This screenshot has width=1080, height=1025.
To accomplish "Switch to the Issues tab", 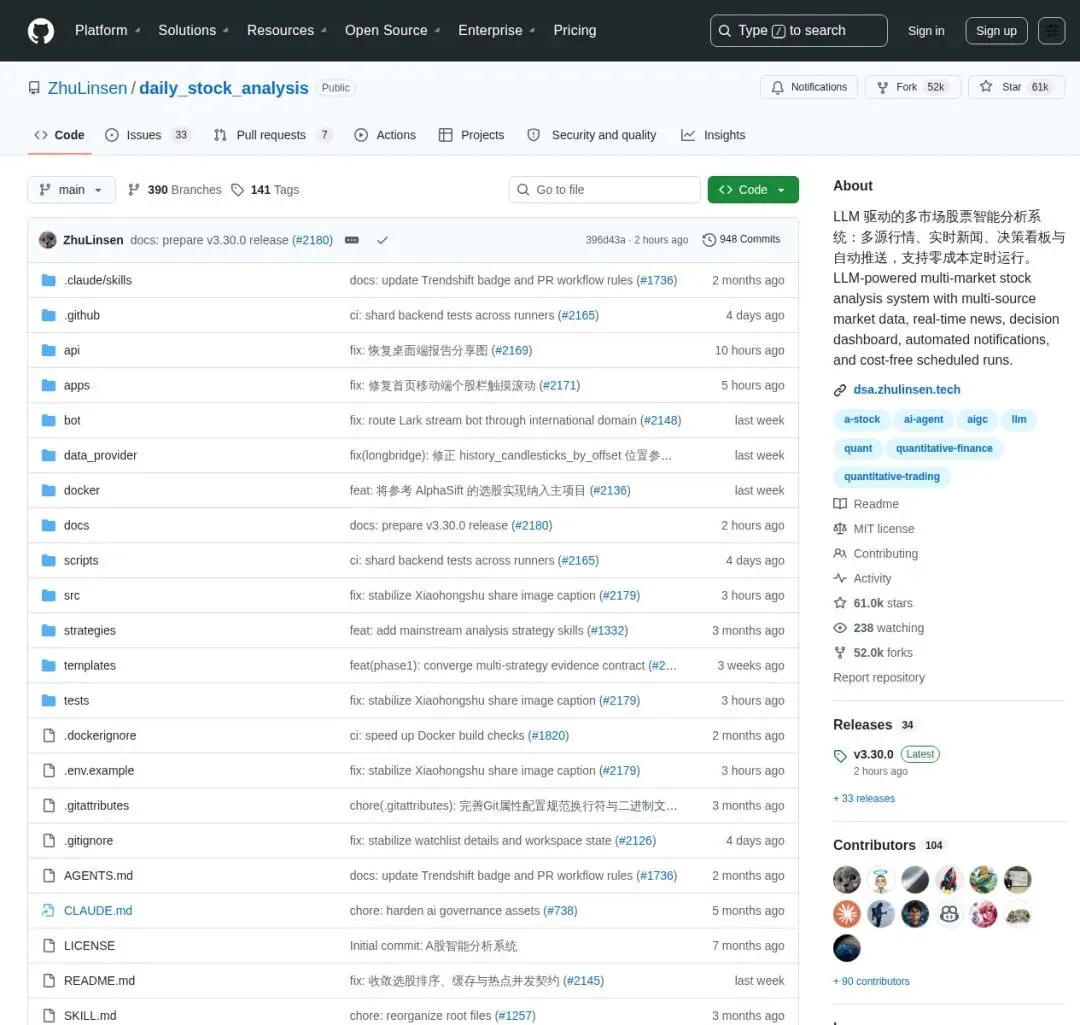I will pos(149,135).
